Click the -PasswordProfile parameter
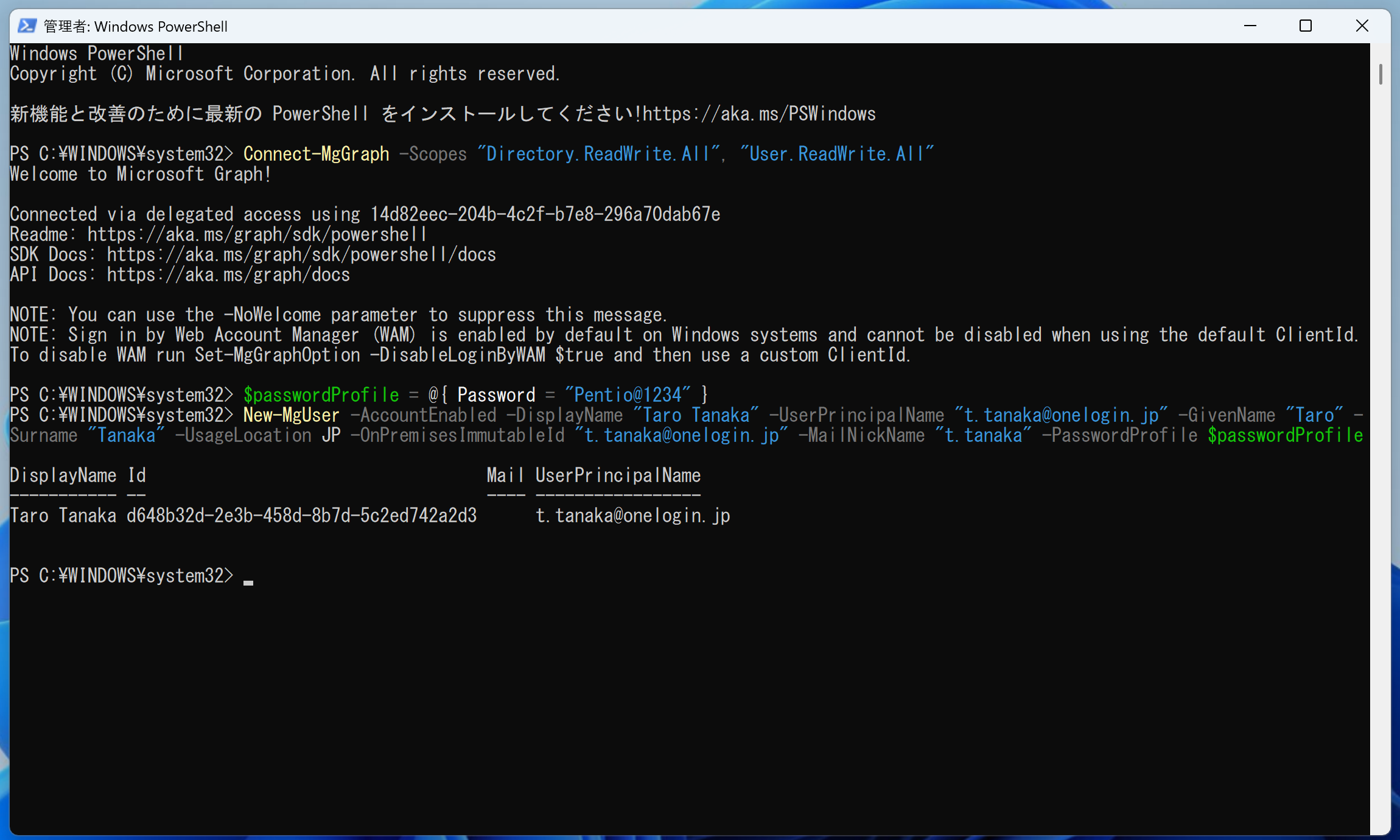The width and height of the screenshot is (1400, 840). pos(1120,435)
